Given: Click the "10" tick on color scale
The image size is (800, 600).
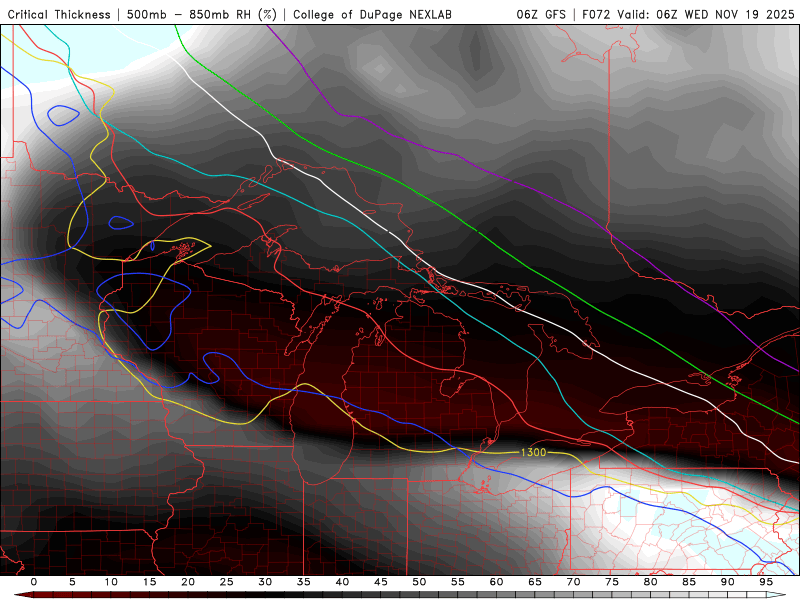Looking at the screenshot, I should point(111,582).
